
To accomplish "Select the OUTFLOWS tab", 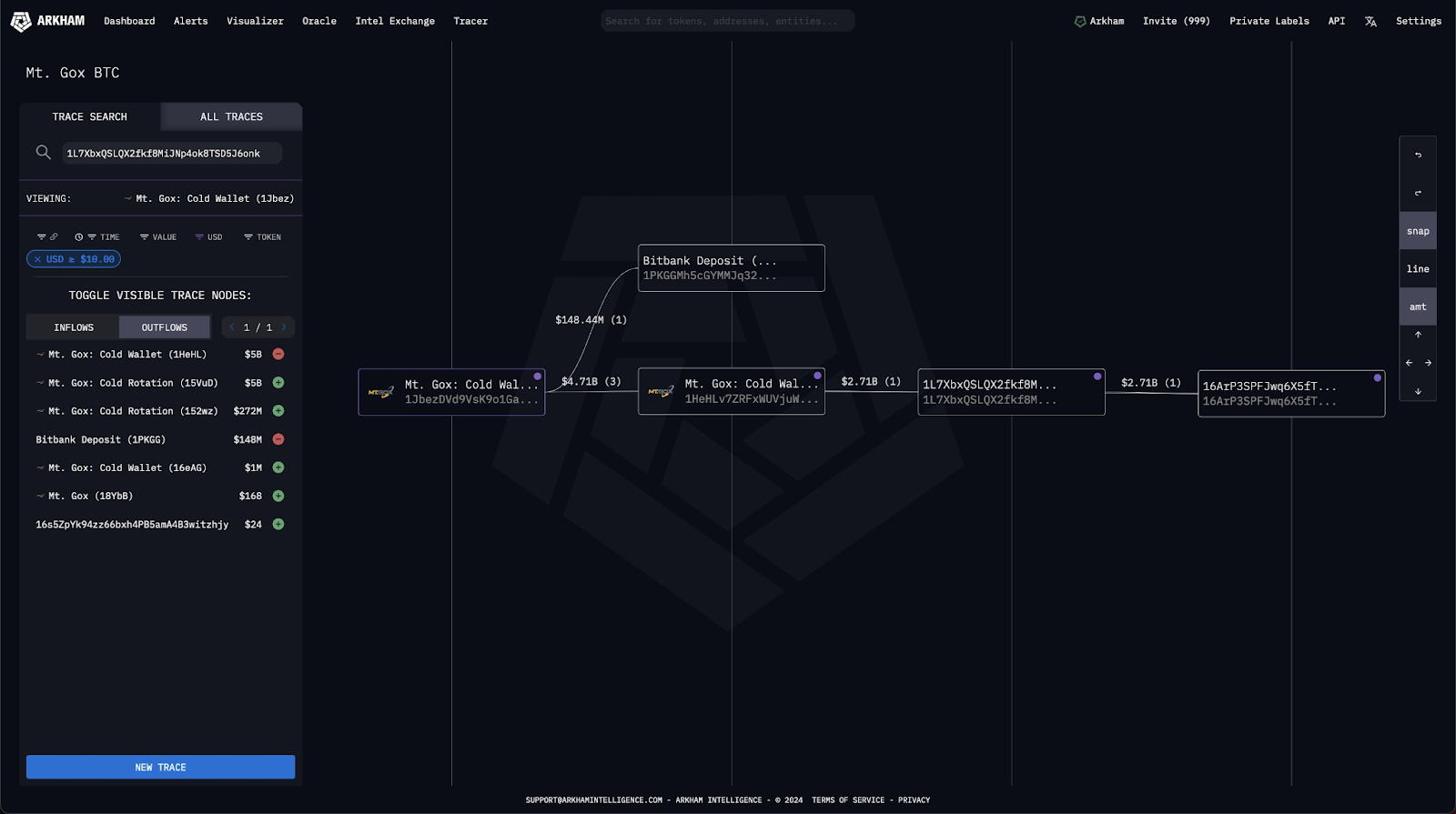I will (x=164, y=327).
